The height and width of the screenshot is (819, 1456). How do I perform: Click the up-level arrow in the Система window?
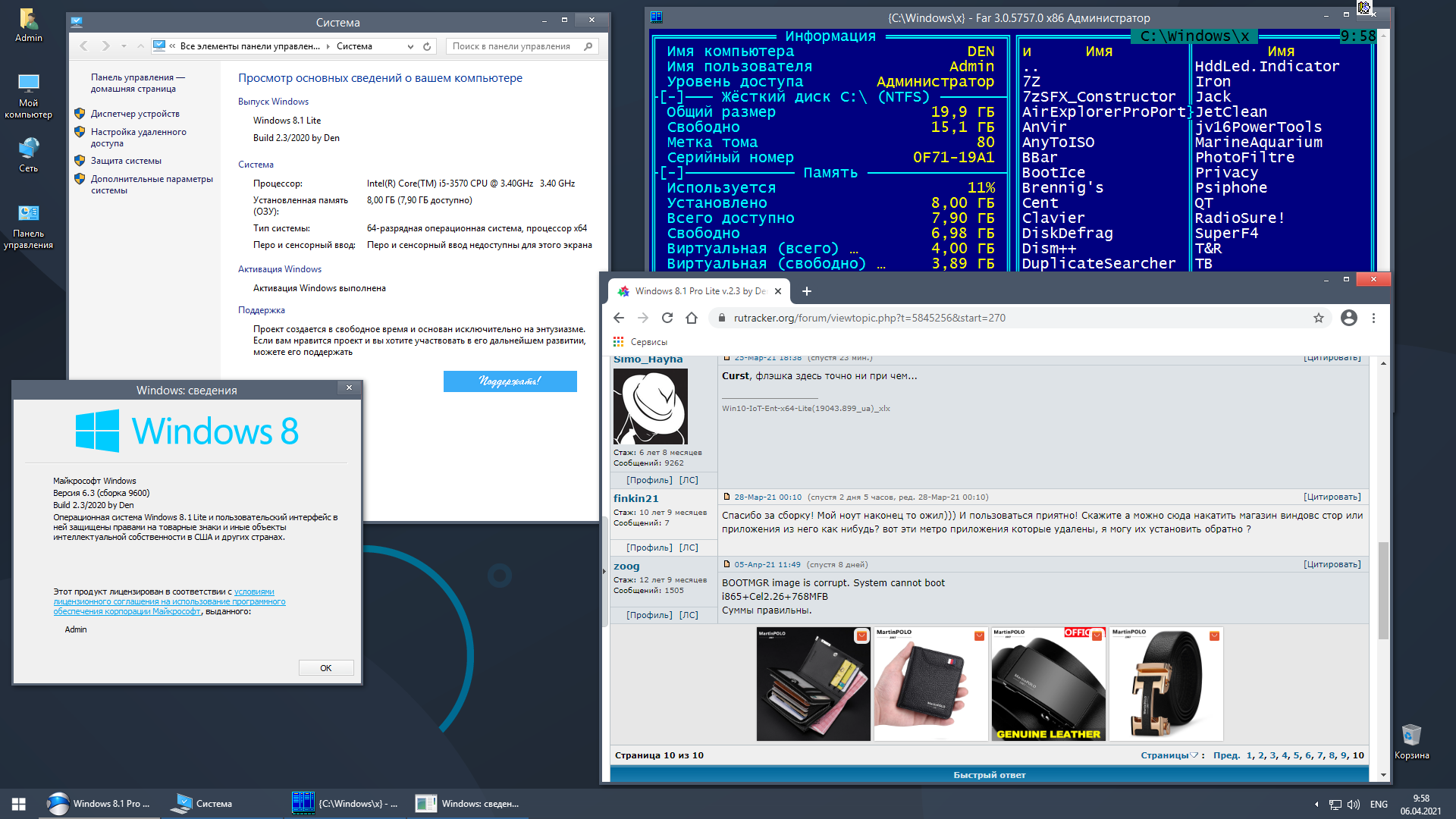140,46
